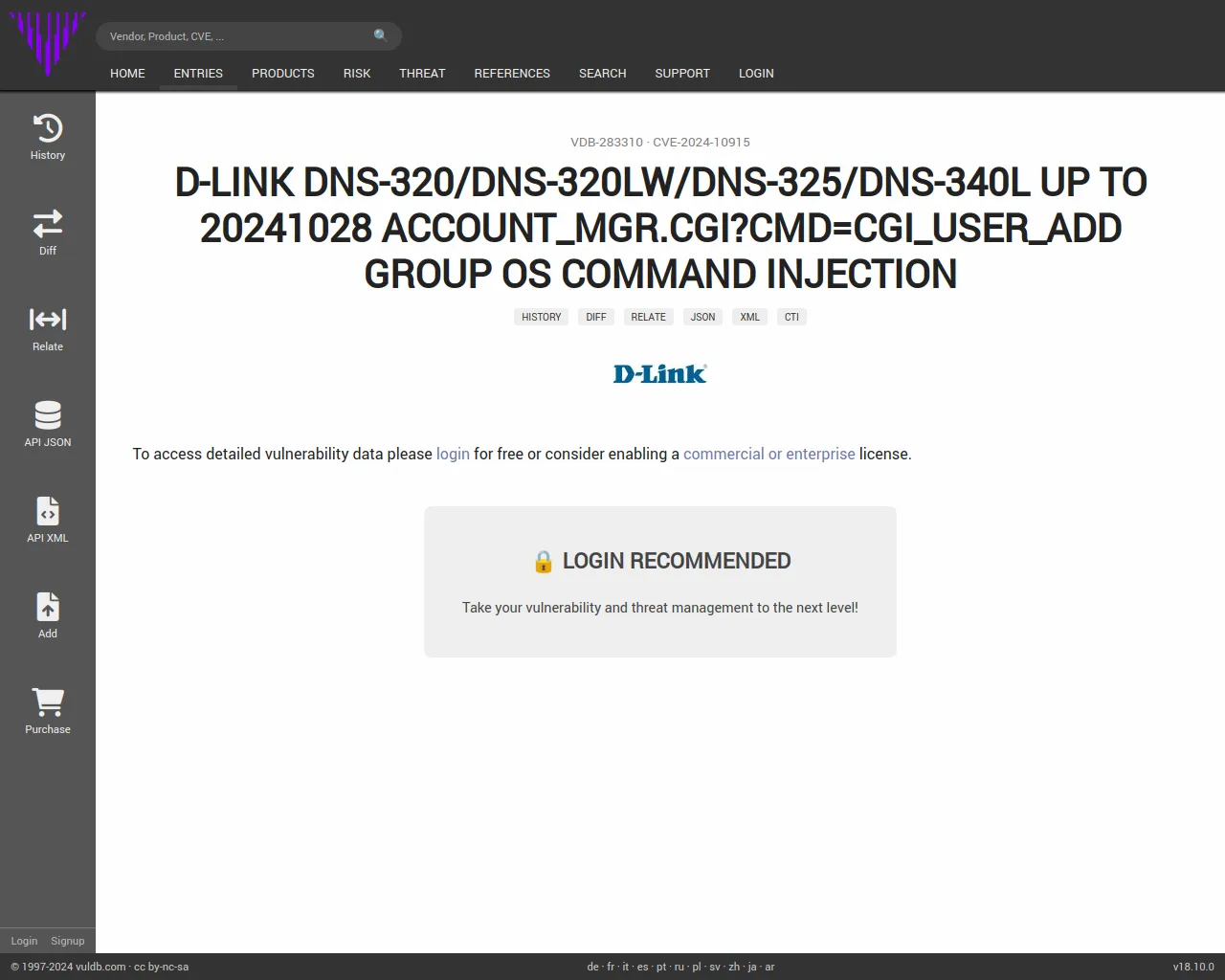Image resolution: width=1225 pixels, height=980 pixels.
Task: Click the vuldb.com footer link
Action: point(100,967)
